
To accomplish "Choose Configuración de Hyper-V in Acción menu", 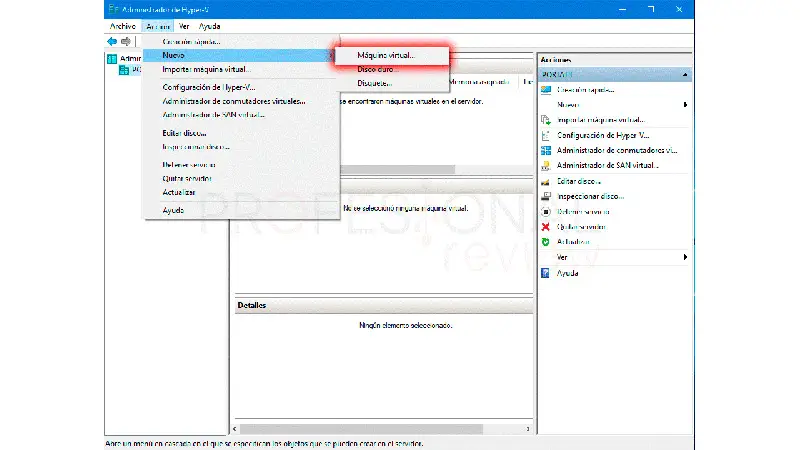I will [x=241, y=87].
